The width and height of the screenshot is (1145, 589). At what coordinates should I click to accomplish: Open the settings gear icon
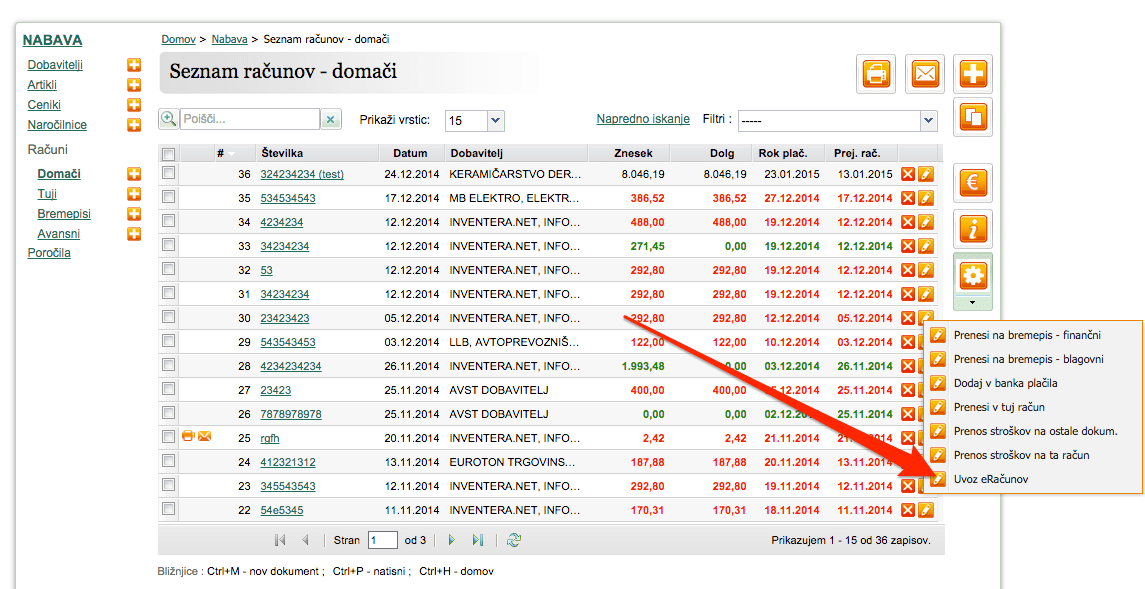point(973,276)
